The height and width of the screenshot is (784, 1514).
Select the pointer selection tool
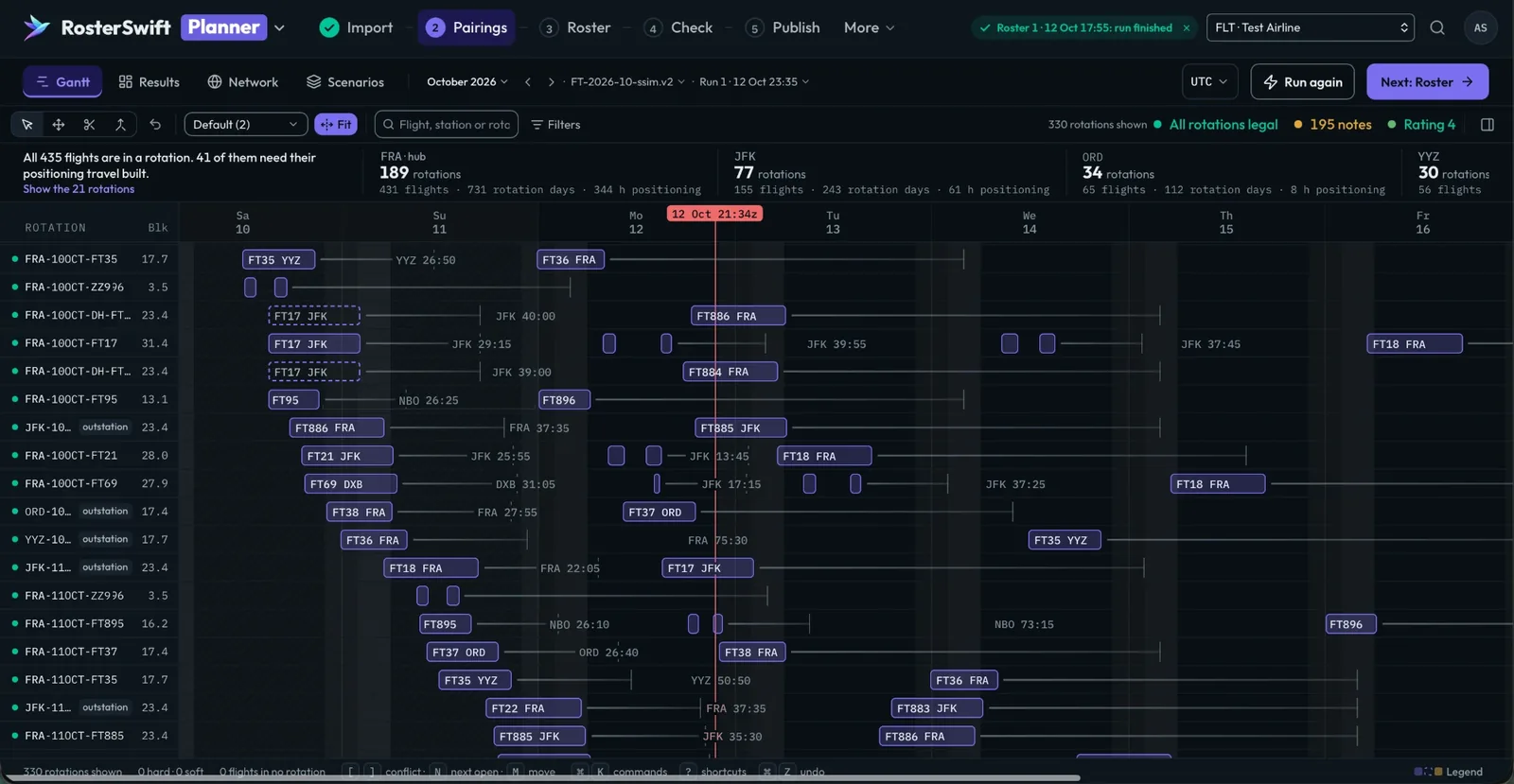coord(27,124)
